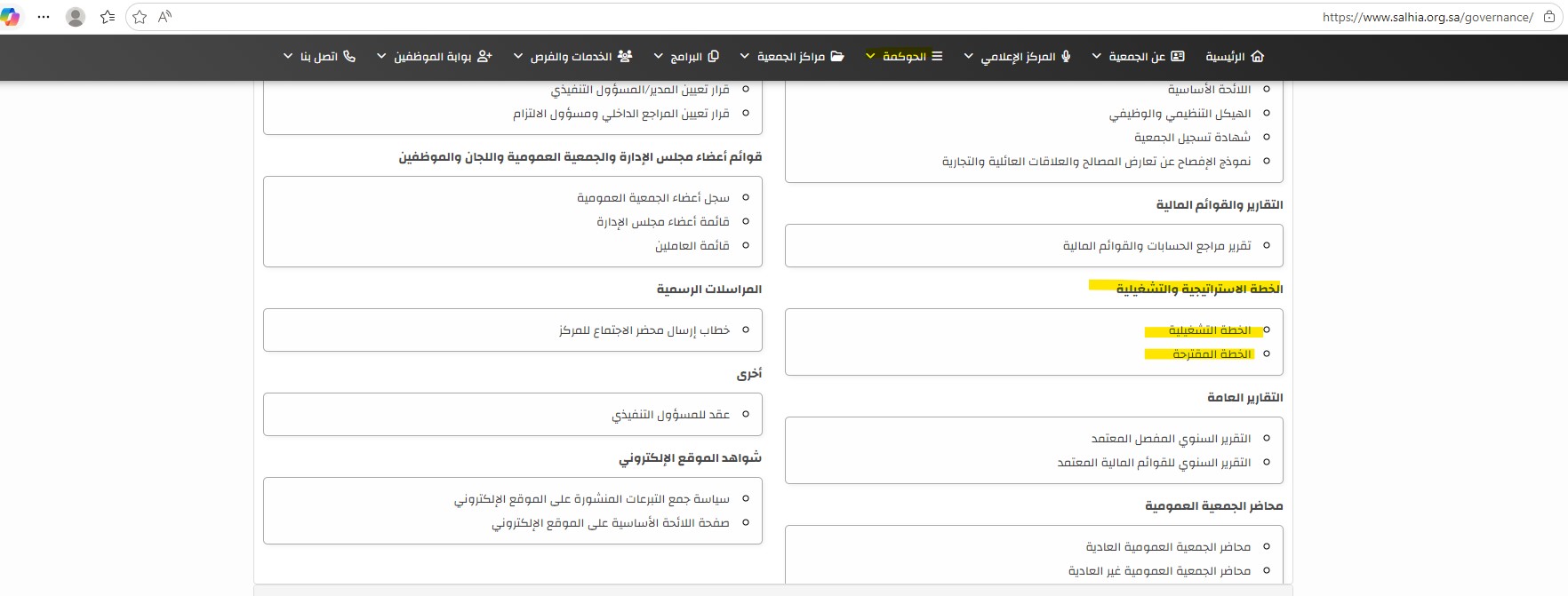Start Read aloud from the address bar
This screenshot has width=1568, height=596.
tap(164, 17)
